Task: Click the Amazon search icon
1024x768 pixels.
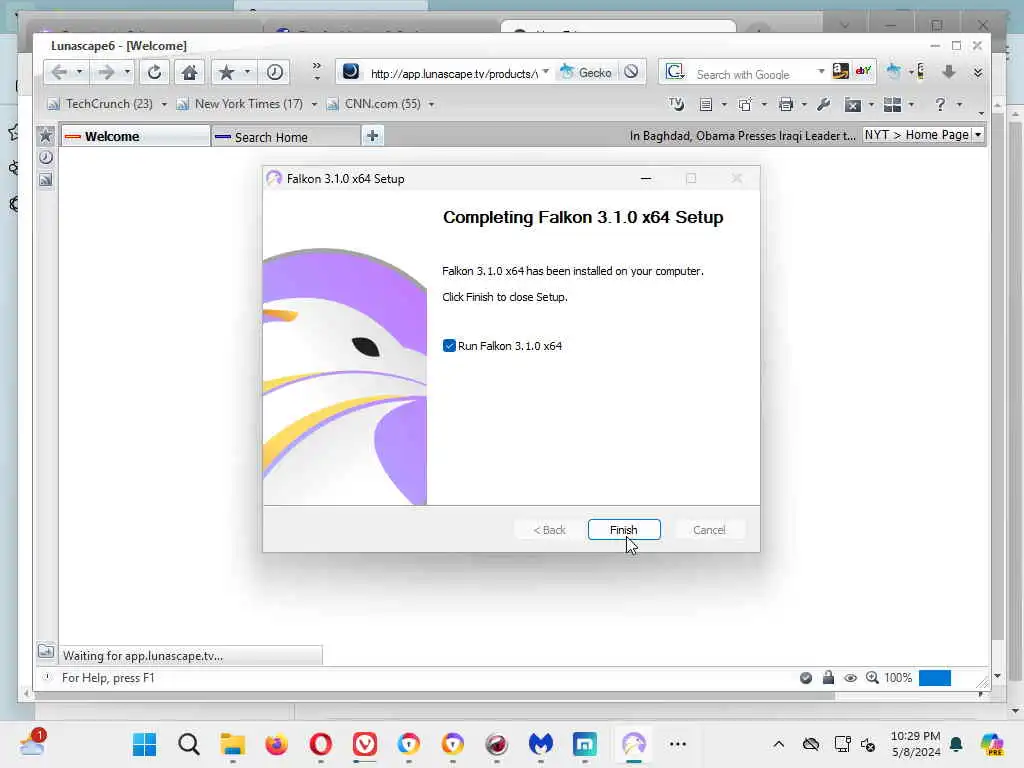Action: click(x=840, y=71)
